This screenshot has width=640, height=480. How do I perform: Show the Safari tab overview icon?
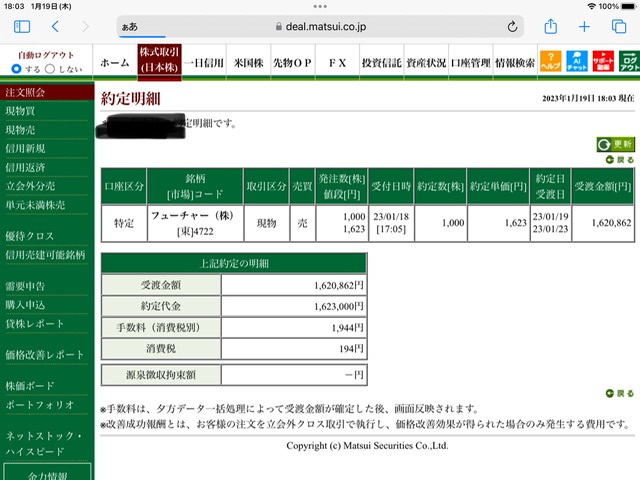[619, 27]
